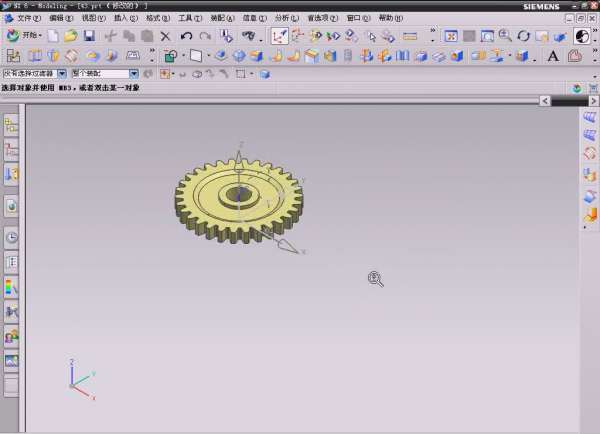Viewport: 600px width, 434px height.
Task: Select the Rotate view tool
Action: 523,36
